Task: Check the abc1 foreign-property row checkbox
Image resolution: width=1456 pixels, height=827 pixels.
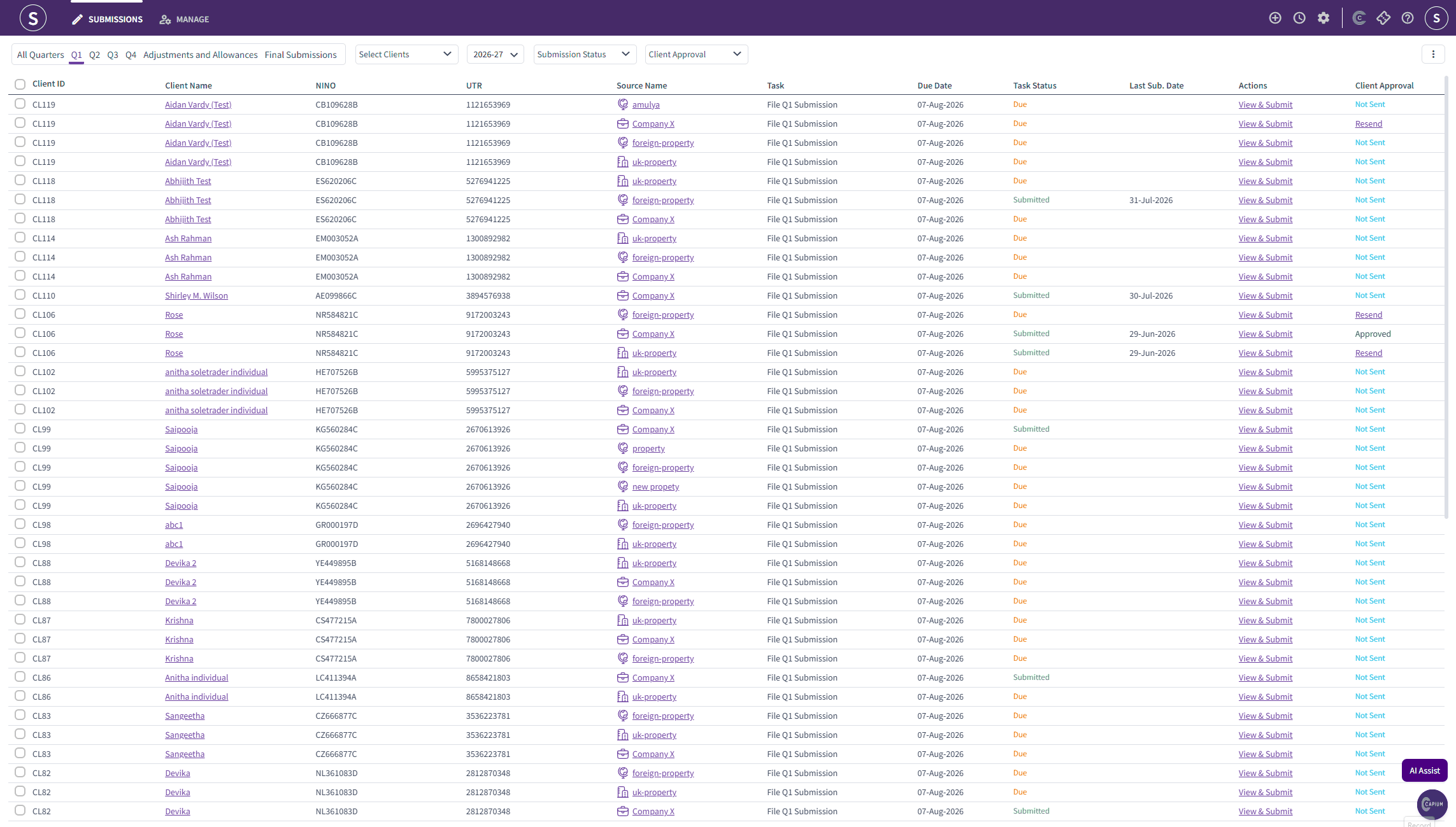Action: pos(20,524)
